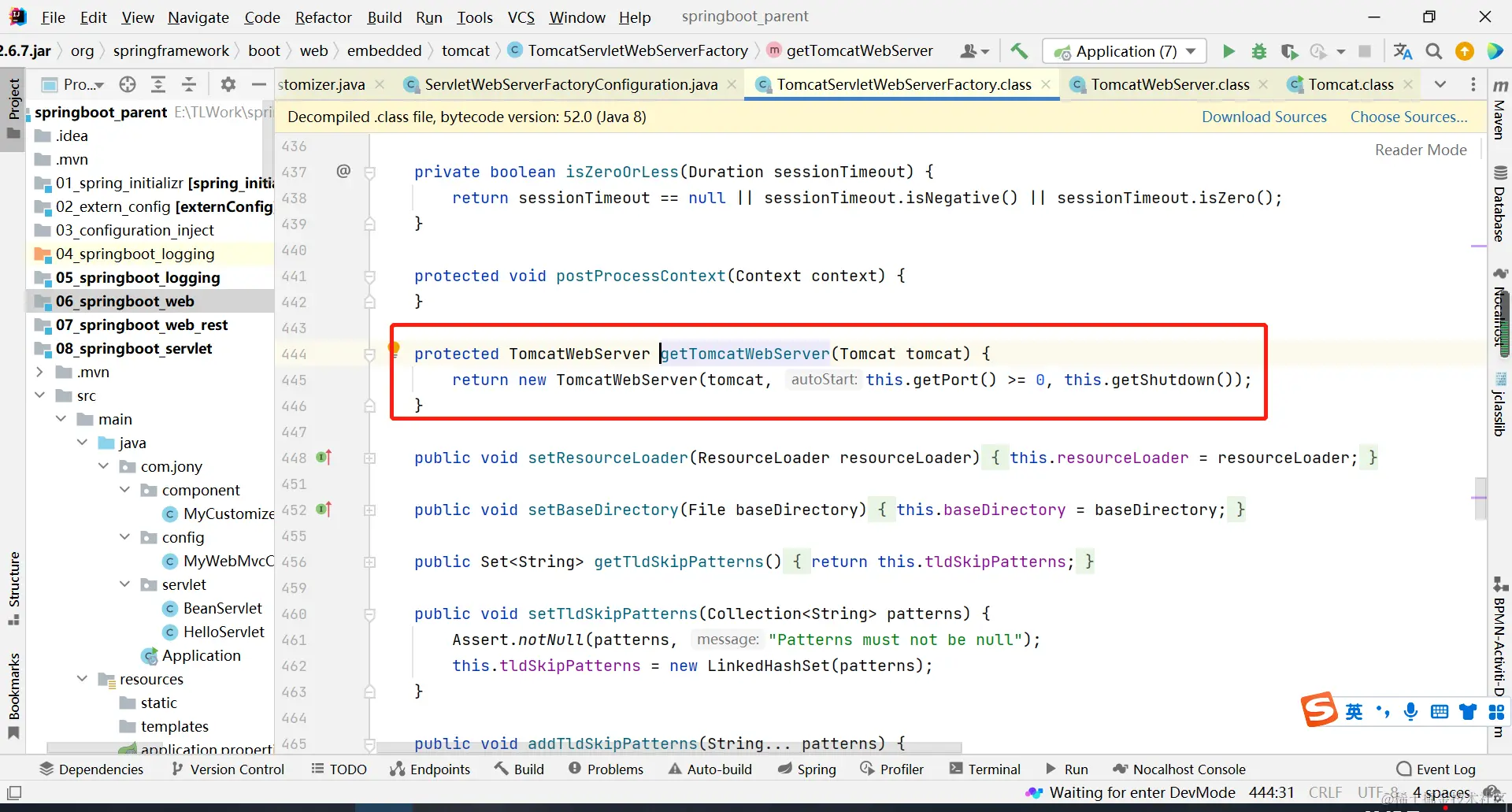Open the Database tool window
This screenshot has width=1512, height=812.
1499,203
